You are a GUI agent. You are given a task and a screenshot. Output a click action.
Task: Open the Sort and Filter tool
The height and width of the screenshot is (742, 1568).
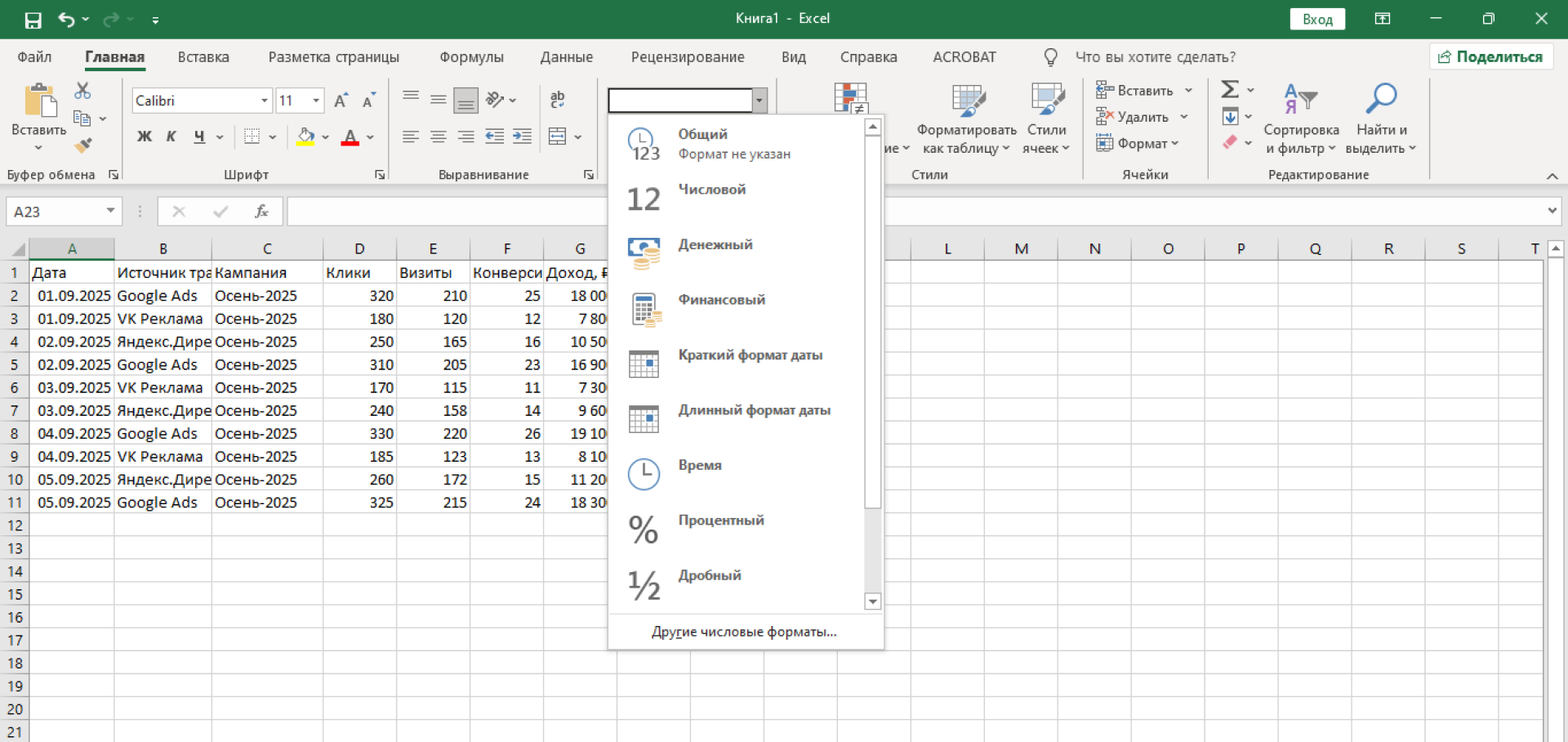[x=1300, y=118]
